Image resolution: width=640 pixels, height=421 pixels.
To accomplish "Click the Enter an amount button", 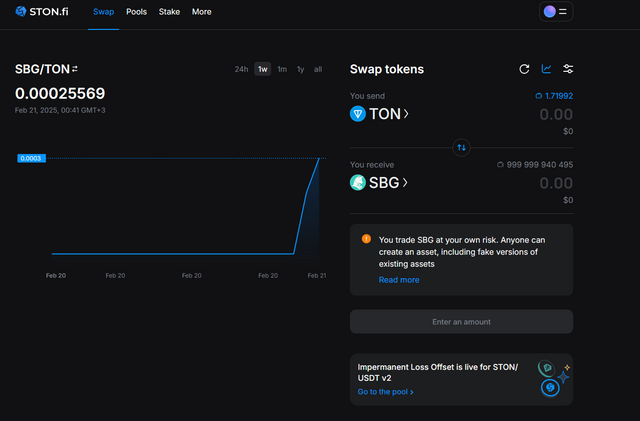I will click(x=461, y=321).
